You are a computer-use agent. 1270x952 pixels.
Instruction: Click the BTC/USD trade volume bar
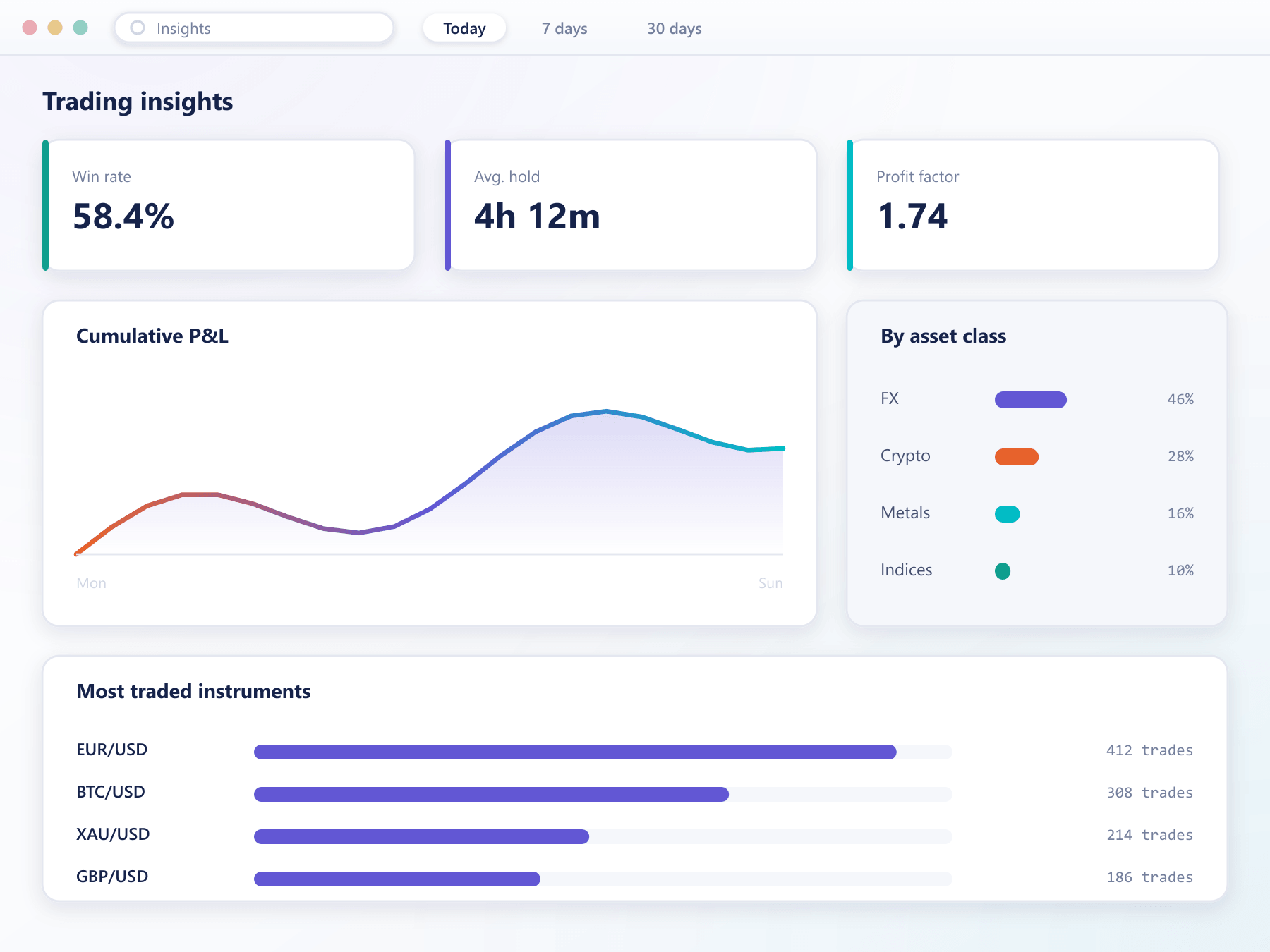tap(491, 794)
